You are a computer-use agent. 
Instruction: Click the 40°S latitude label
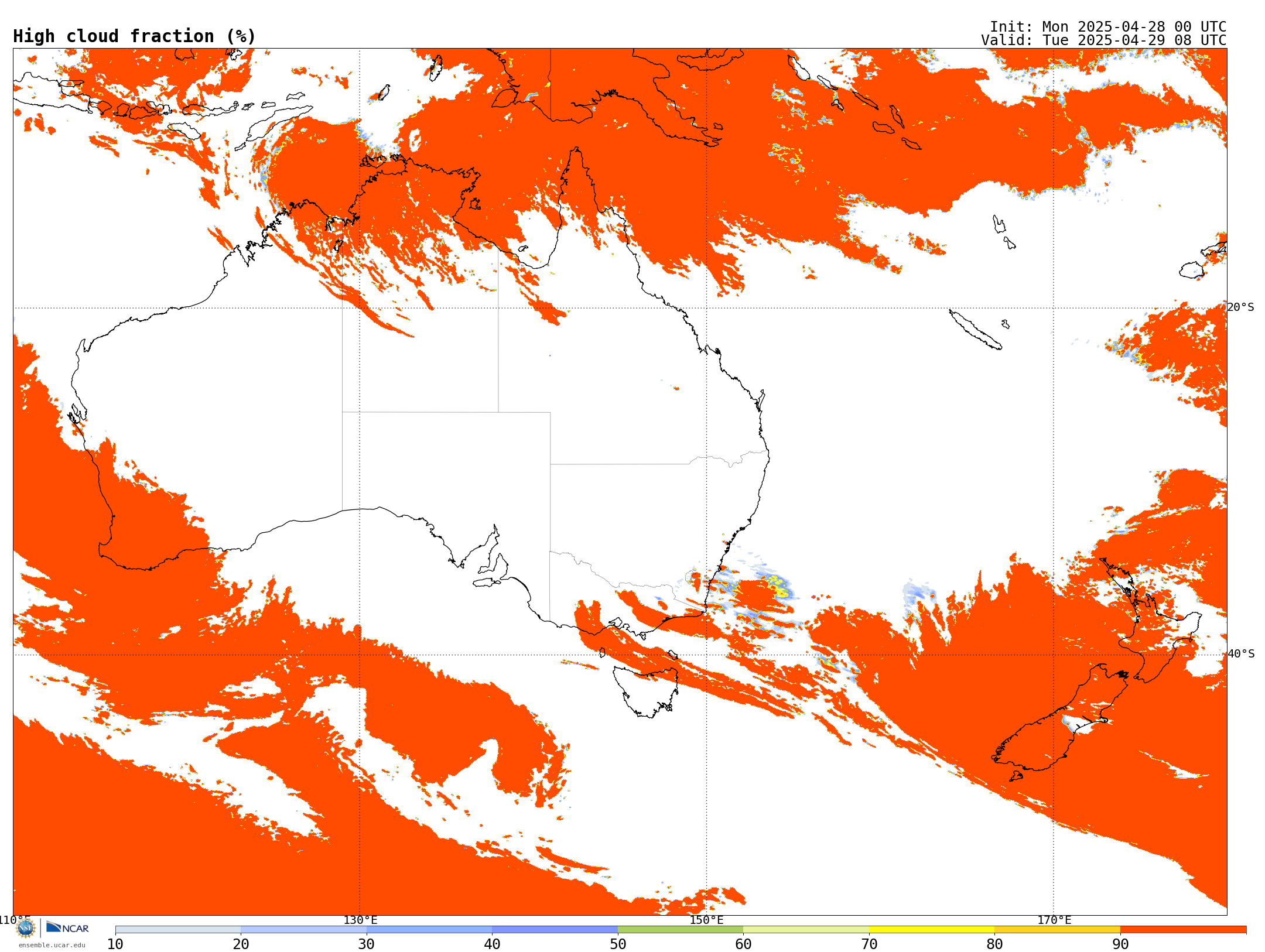[x=1241, y=653]
